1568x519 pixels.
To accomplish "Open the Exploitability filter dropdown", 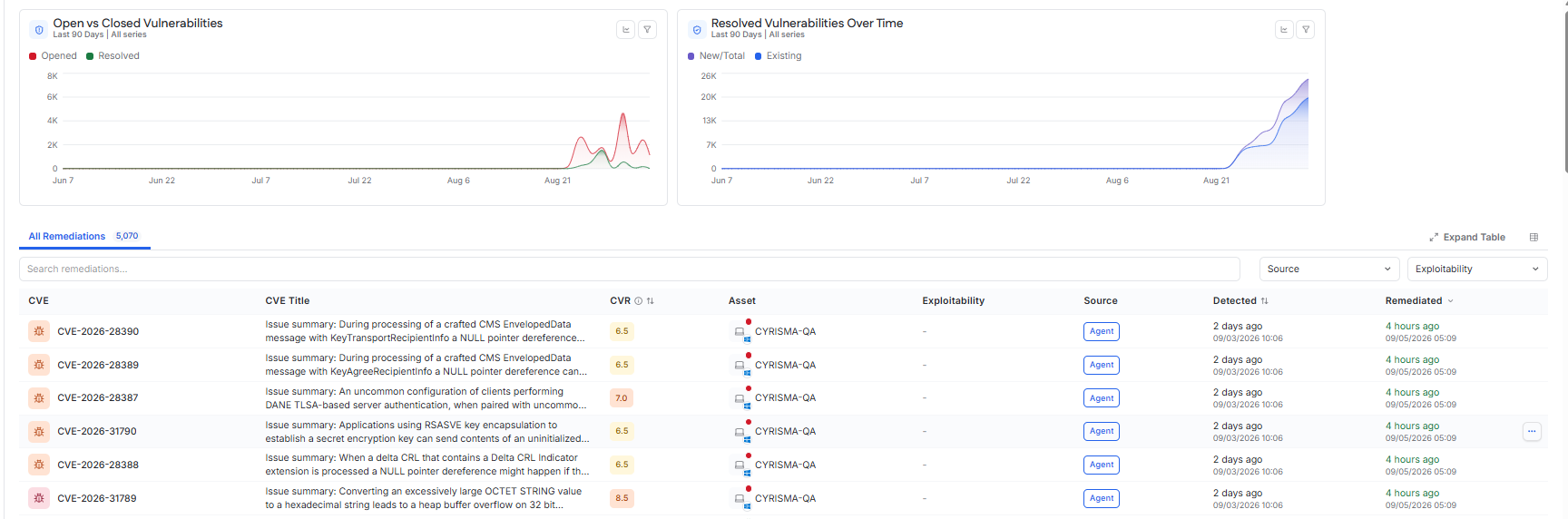I will (1477, 269).
